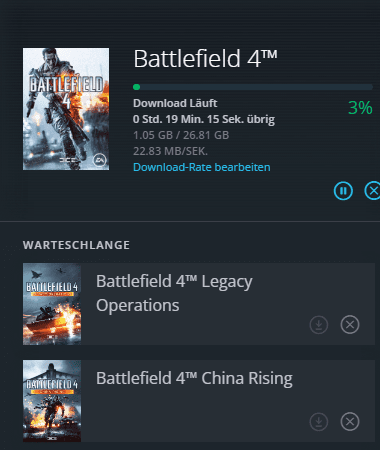Select Battlefield 4 Legacy Operations title
Screen dimensions: 380x450
pyautogui.click(x=174, y=293)
